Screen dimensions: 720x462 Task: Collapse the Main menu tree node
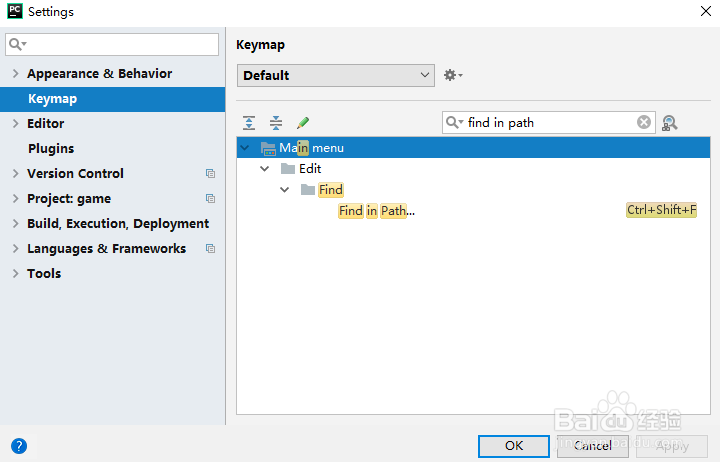tap(245, 148)
